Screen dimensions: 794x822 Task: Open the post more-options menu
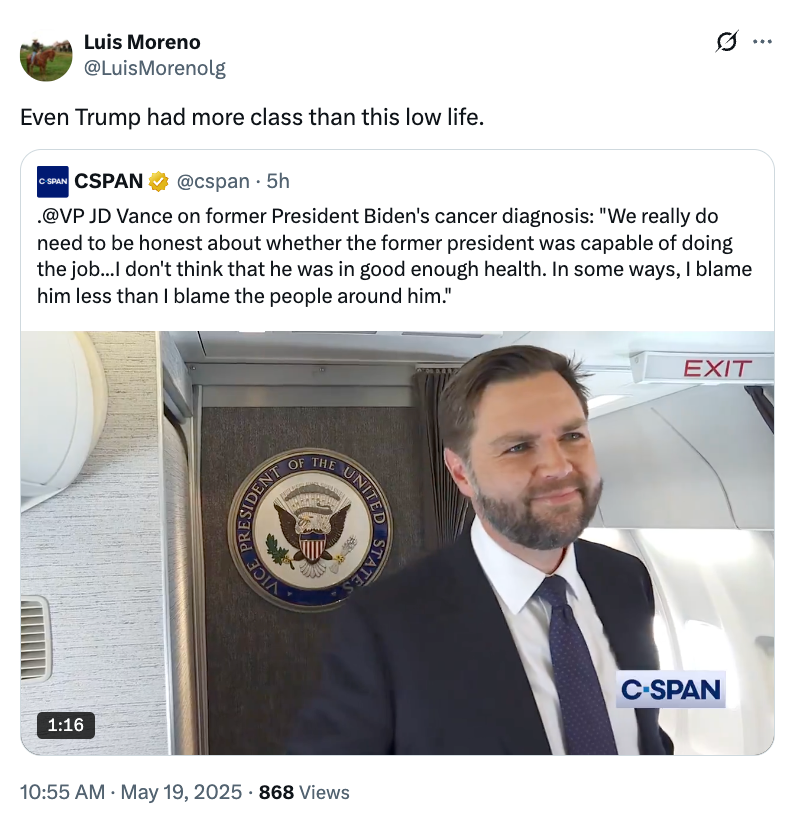[761, 41]
